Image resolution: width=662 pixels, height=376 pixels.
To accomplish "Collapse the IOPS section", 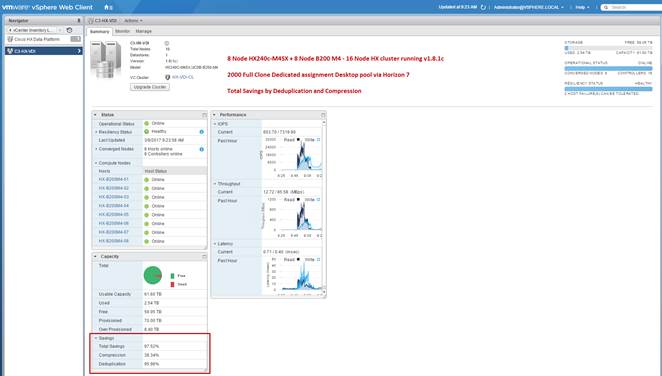I will (215, 124).
